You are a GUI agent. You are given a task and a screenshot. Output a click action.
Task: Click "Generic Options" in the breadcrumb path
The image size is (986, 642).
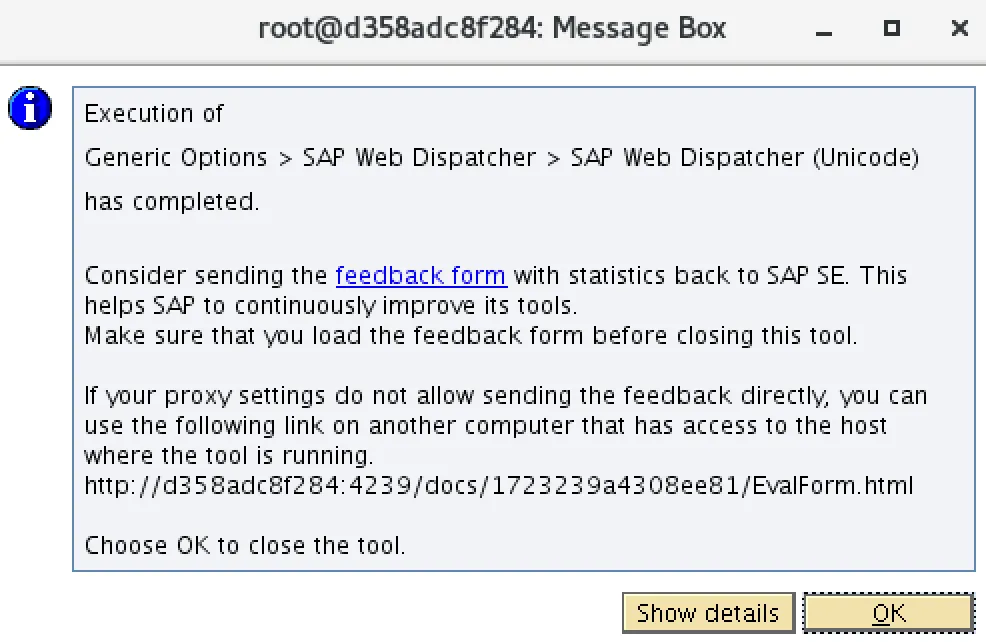pyautogui.click(x=176, y=158)
